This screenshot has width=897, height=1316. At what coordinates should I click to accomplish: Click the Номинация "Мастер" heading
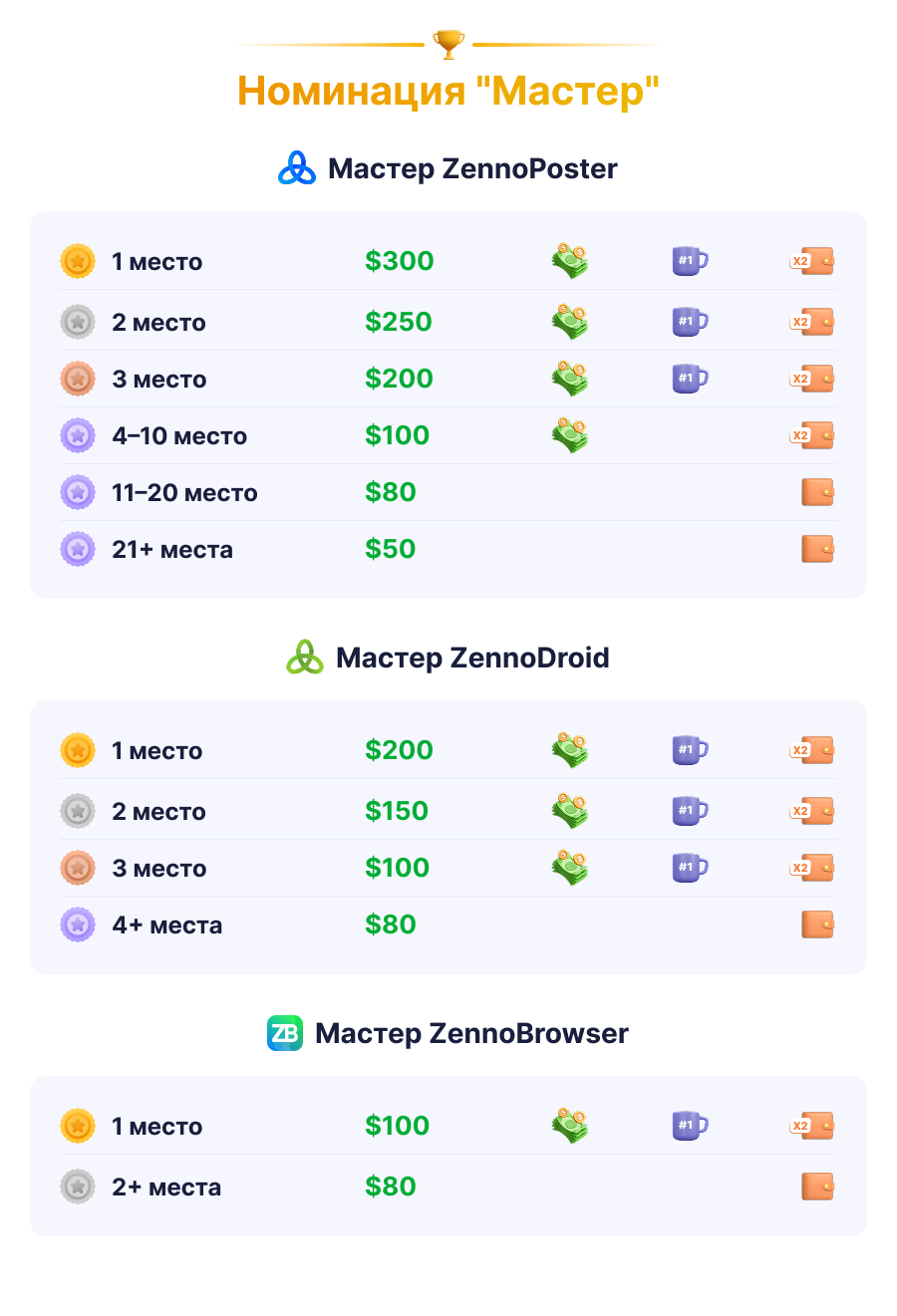448,91
